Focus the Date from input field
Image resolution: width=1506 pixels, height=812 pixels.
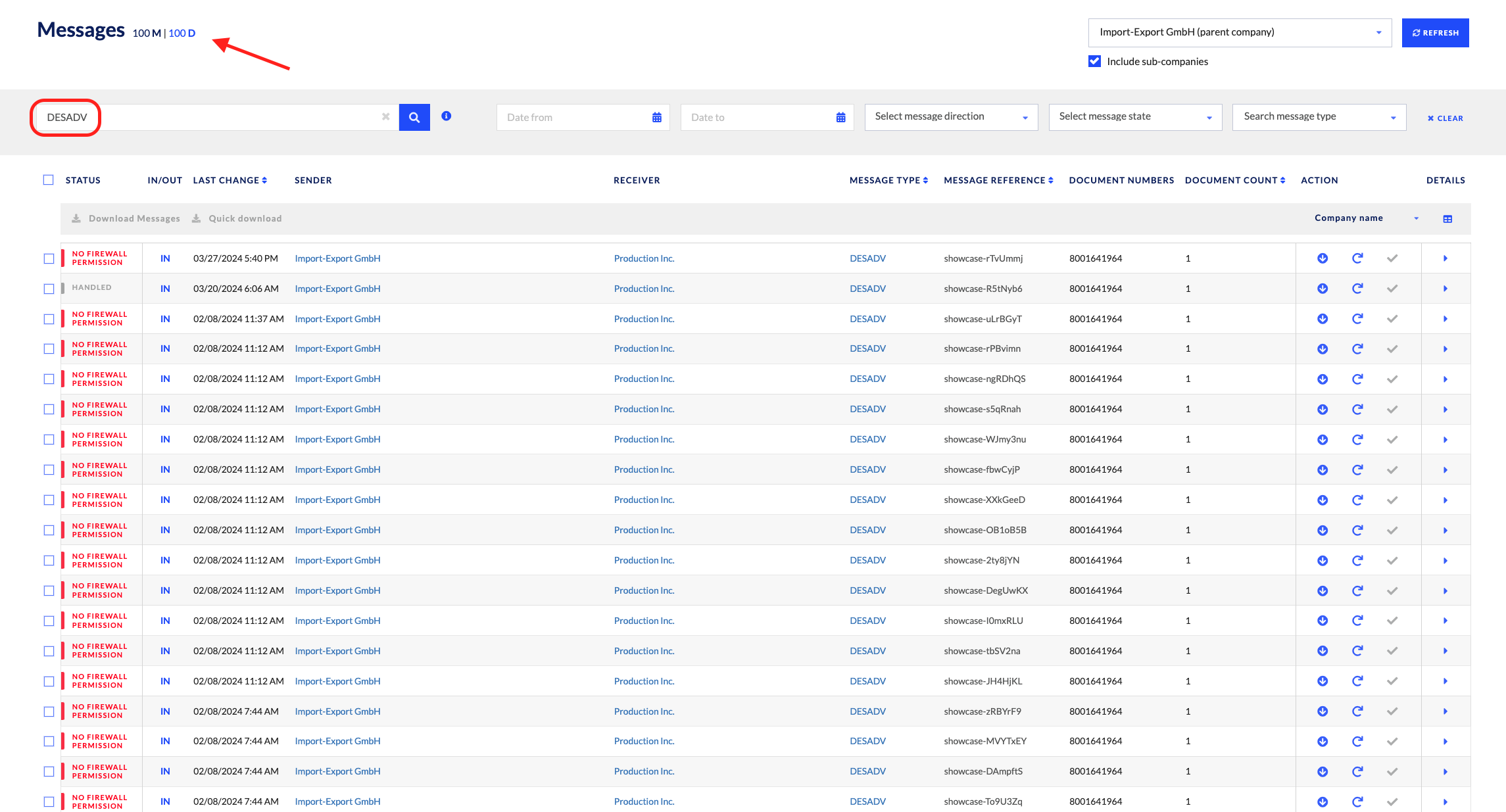pyautogui.click(x=583, y=117)
